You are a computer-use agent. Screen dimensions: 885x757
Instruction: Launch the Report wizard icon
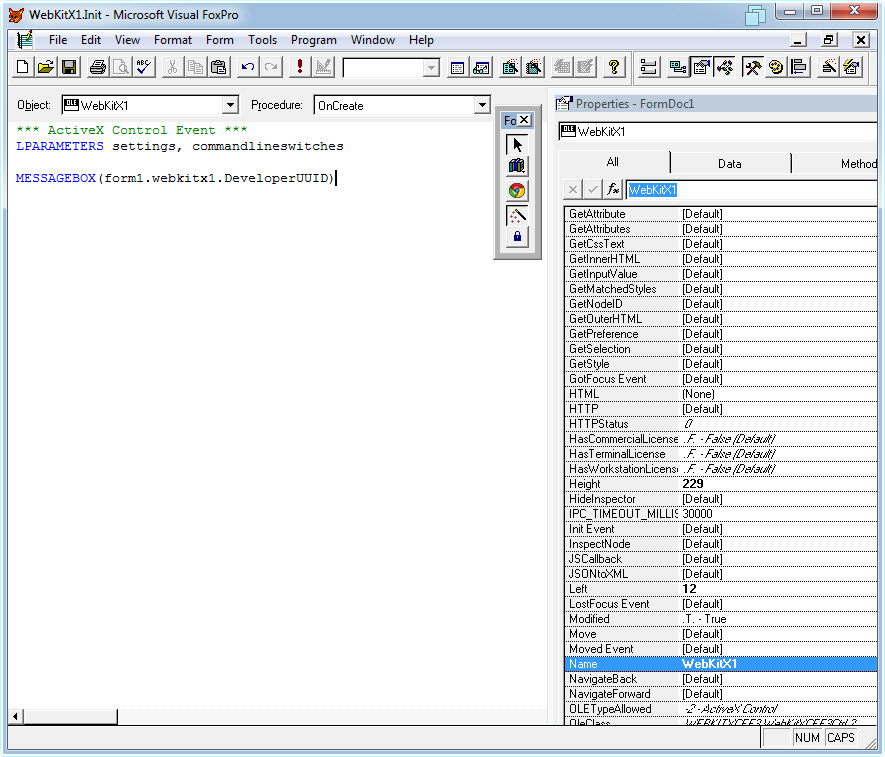(x=533, y=67)
